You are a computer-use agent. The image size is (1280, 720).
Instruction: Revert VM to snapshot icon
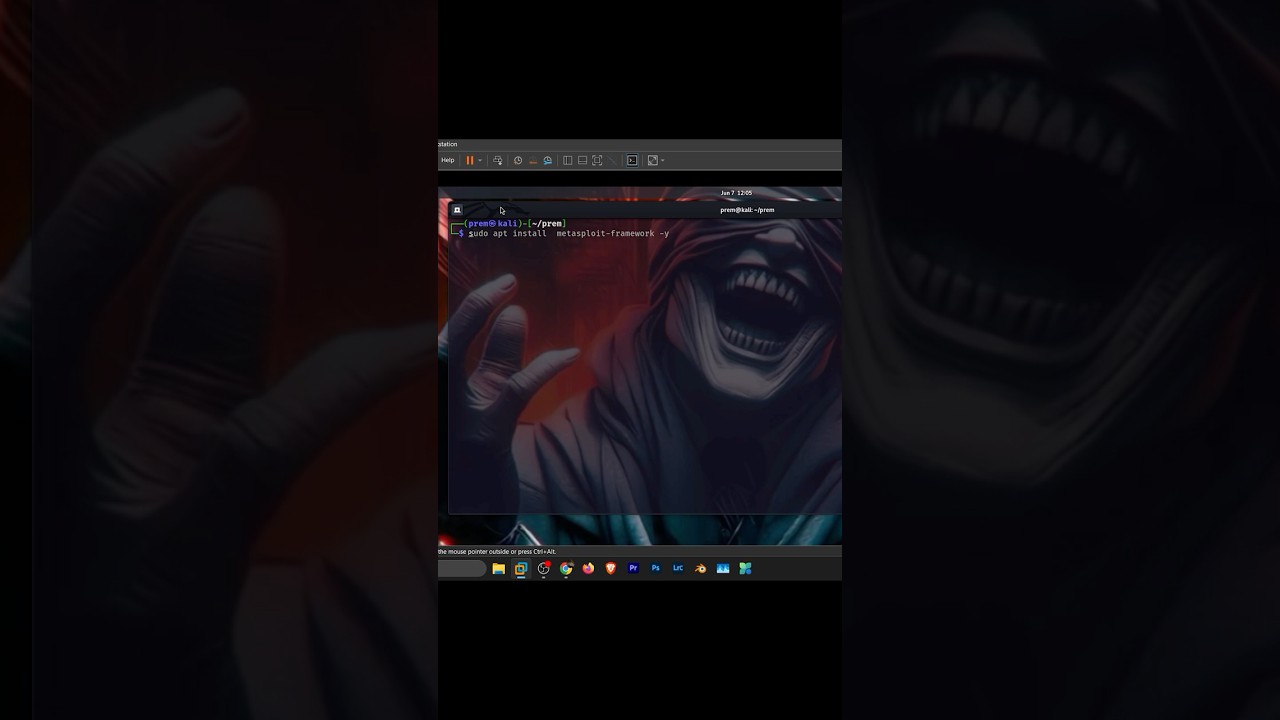click(533, 160)
